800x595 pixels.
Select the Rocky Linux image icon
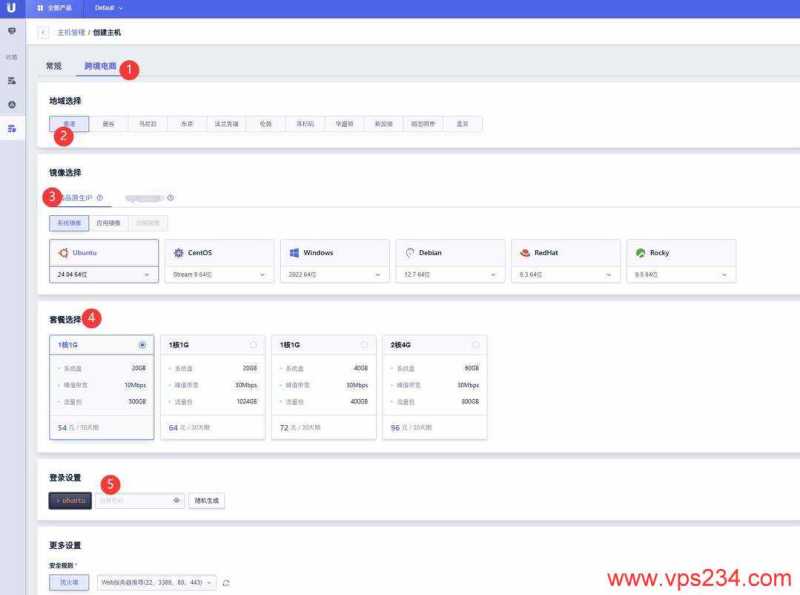coord(640,253)
